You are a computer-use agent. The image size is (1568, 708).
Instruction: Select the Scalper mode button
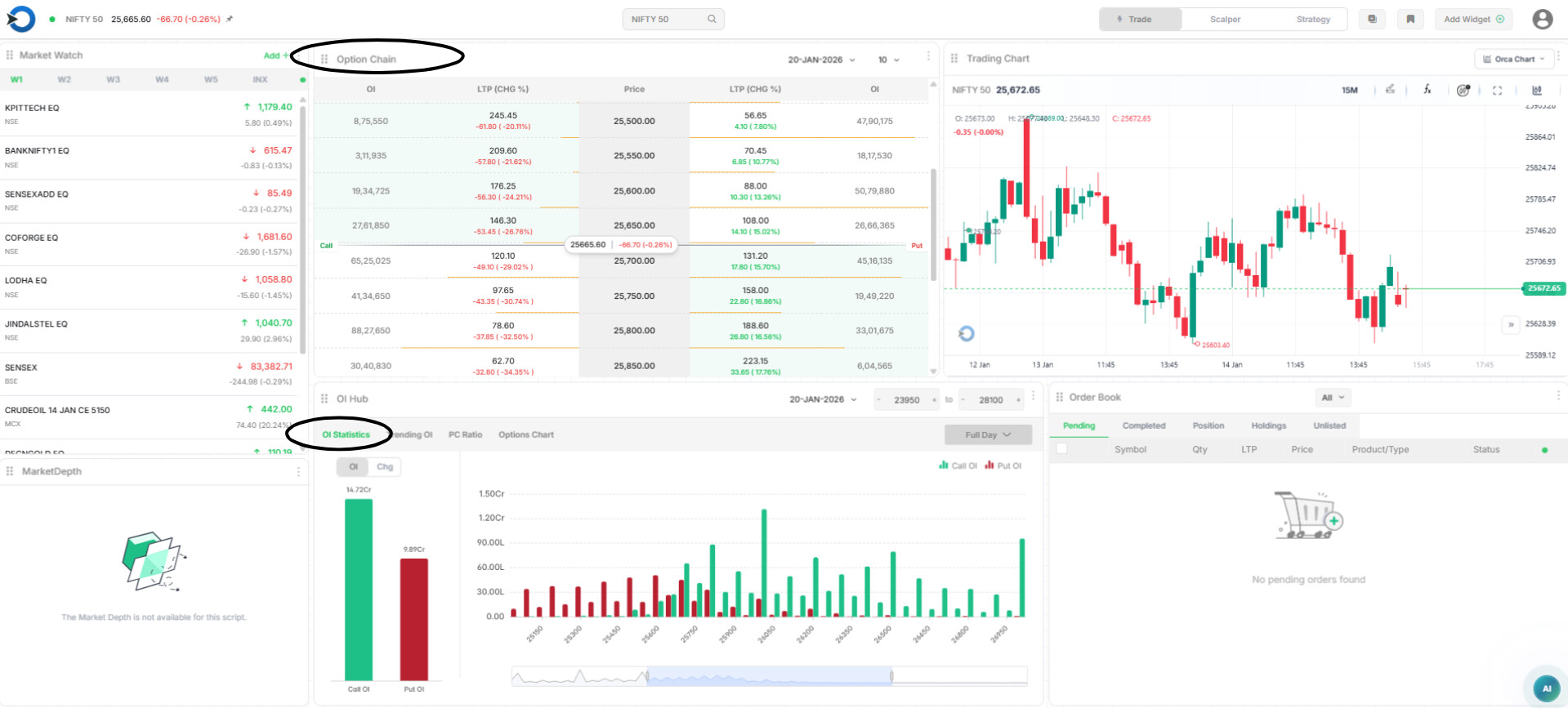1224,19
